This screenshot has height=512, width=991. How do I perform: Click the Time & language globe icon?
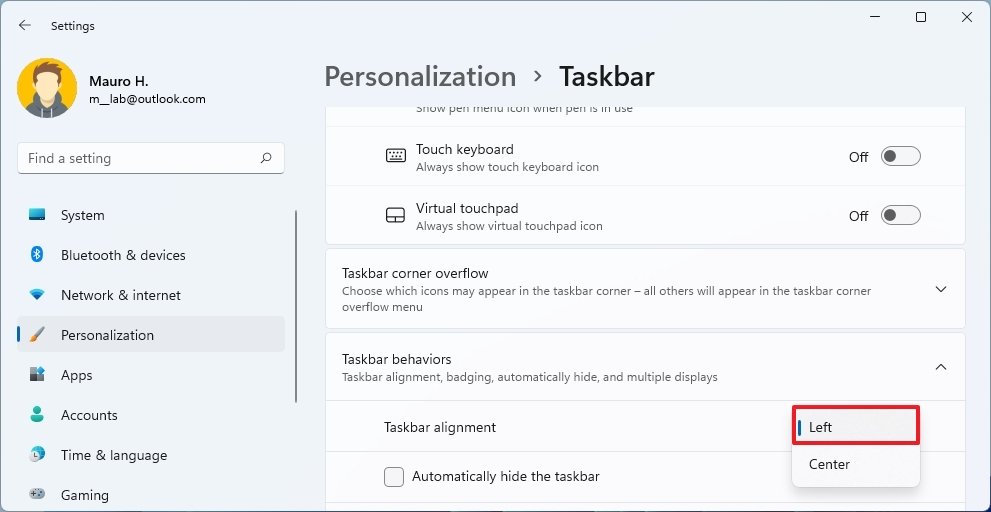37,454
